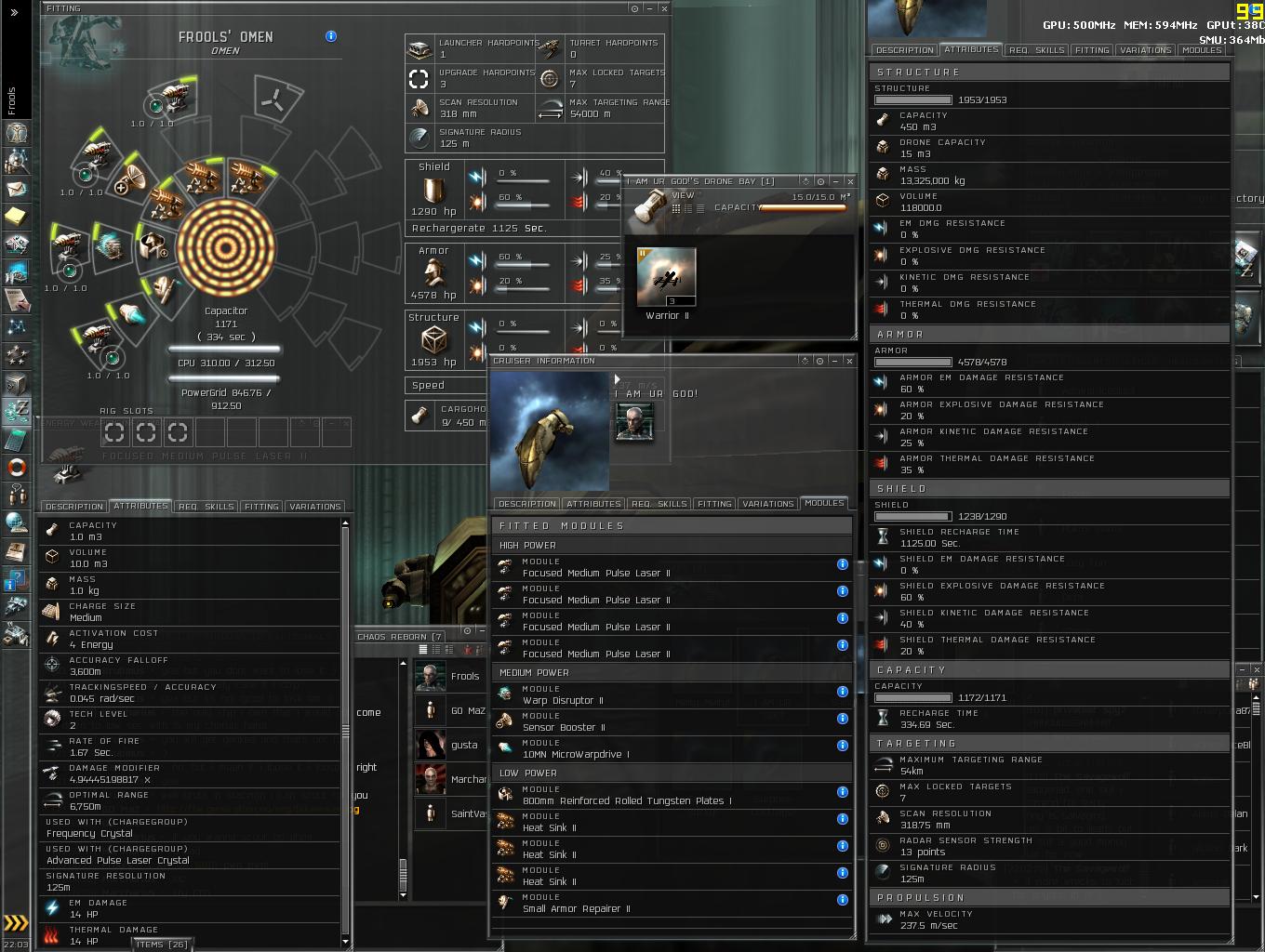Open Variations tab in the pulse laser info panel

(x=314, y=507)
